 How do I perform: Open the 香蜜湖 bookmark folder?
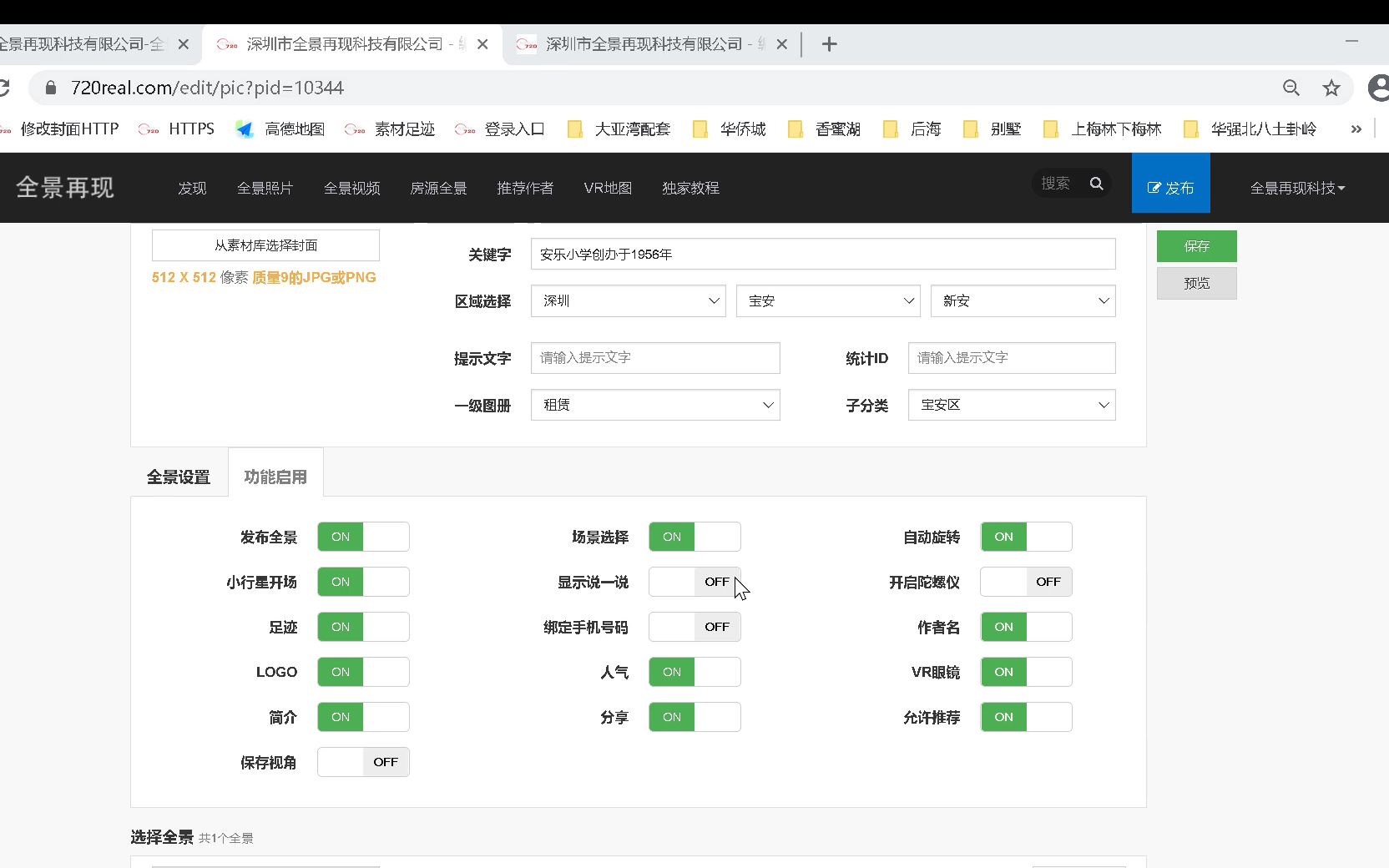tap(825, 129)
